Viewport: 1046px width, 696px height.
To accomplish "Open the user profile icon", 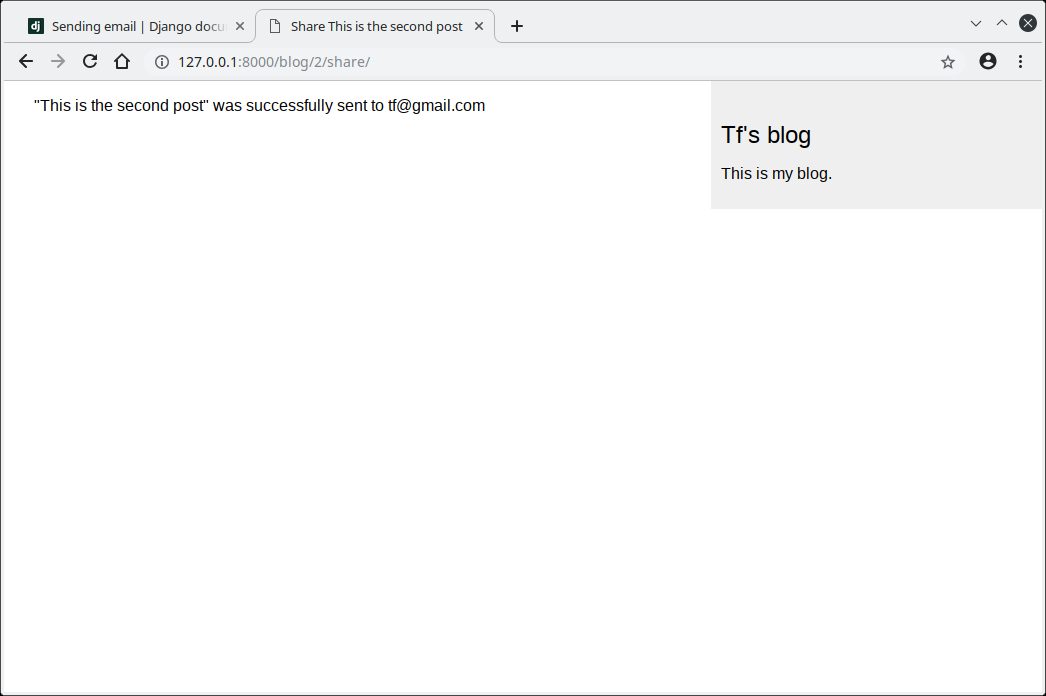I will (x=988, y=62).
